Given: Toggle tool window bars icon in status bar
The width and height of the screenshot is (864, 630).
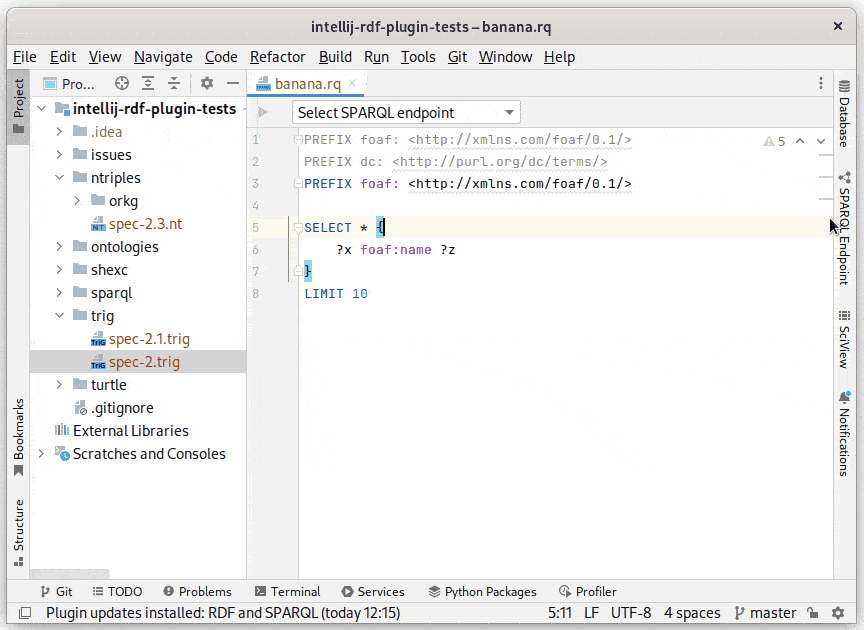Looking at the screenshot, I should point(25,613).
